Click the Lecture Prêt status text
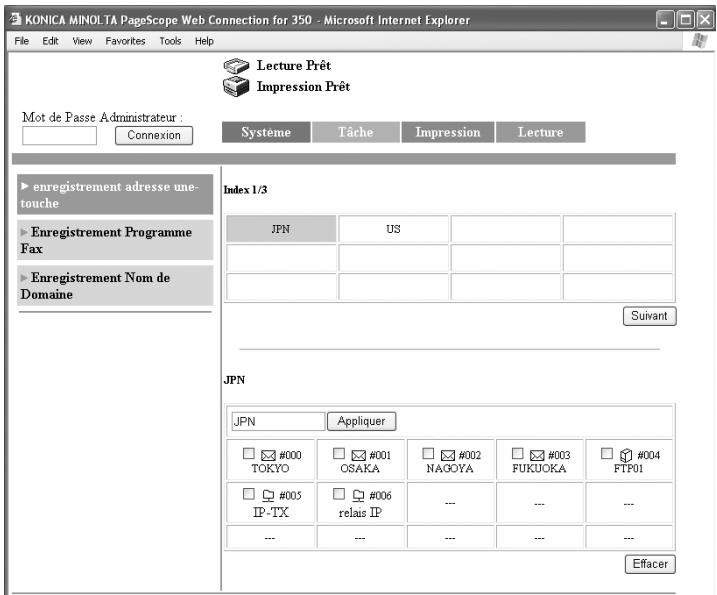 coord(294,65)
